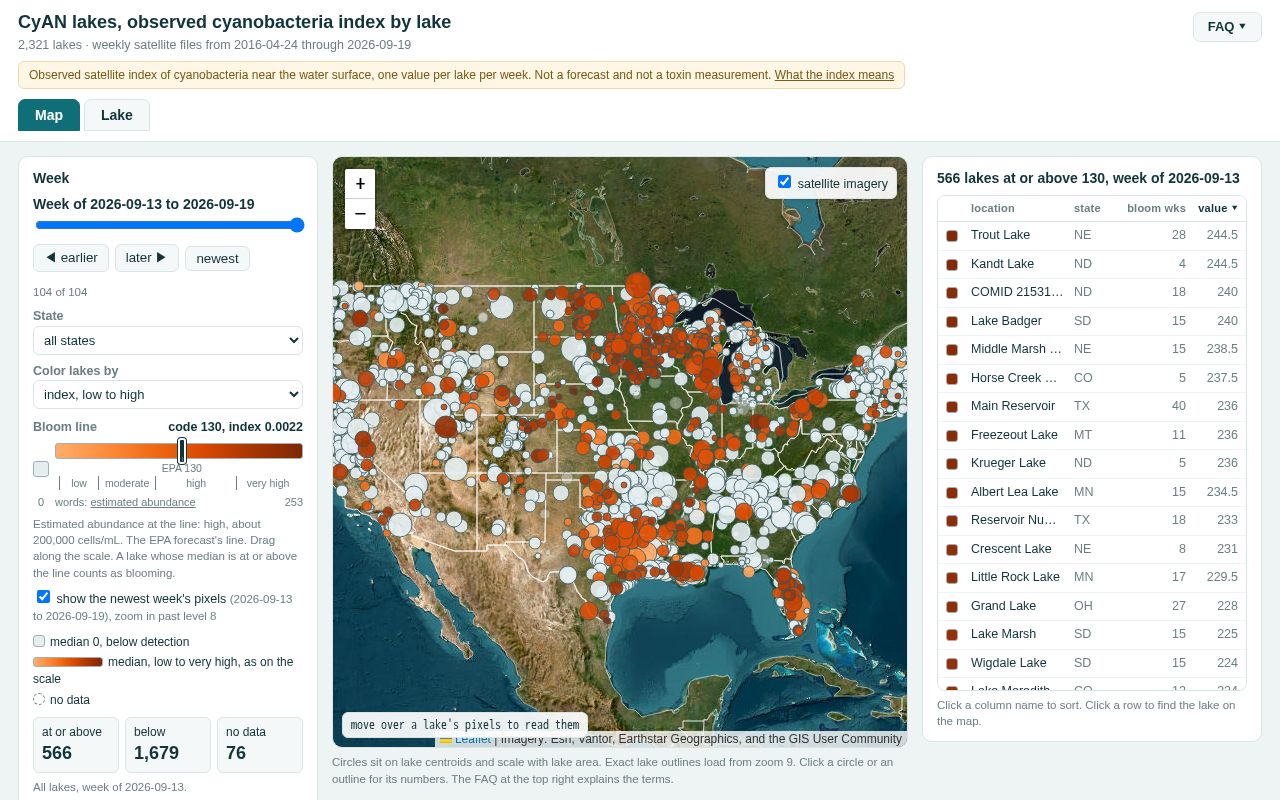This screenshot has height=800, width=1280.
Task: Click the color marker beside Lake Badger
Action: [x=952, y=321]
